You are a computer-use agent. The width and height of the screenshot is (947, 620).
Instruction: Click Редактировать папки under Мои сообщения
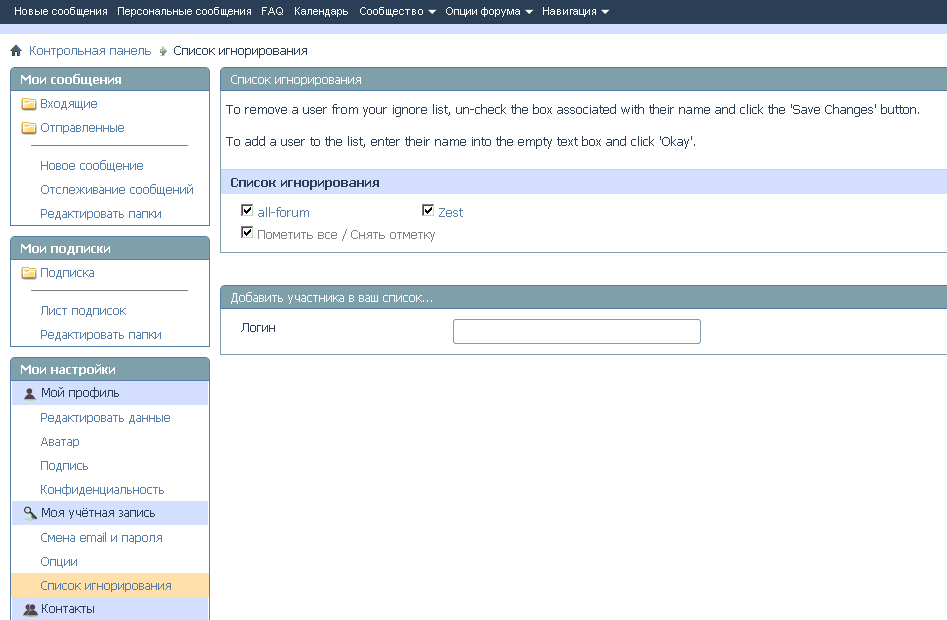click(101, 214)
